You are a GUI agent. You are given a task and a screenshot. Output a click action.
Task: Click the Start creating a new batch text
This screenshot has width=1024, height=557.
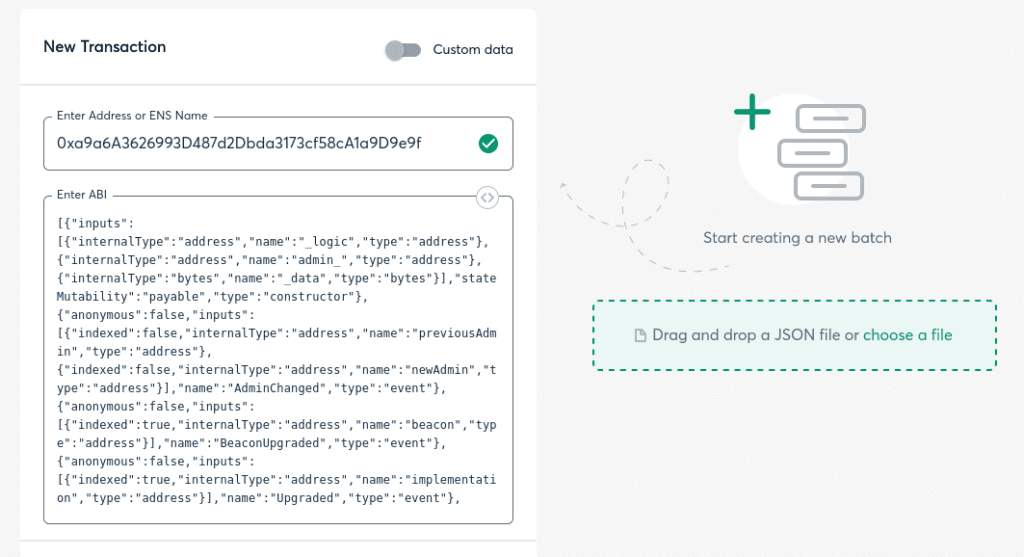tap(797, 238)
